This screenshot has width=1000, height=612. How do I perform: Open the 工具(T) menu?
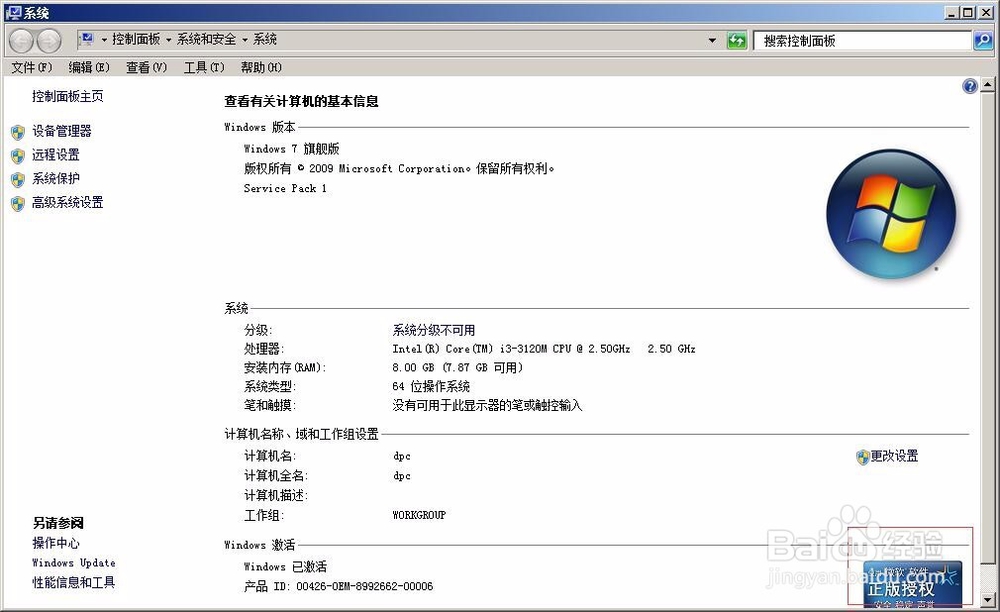pyautogui.click(x=204, y=67)
